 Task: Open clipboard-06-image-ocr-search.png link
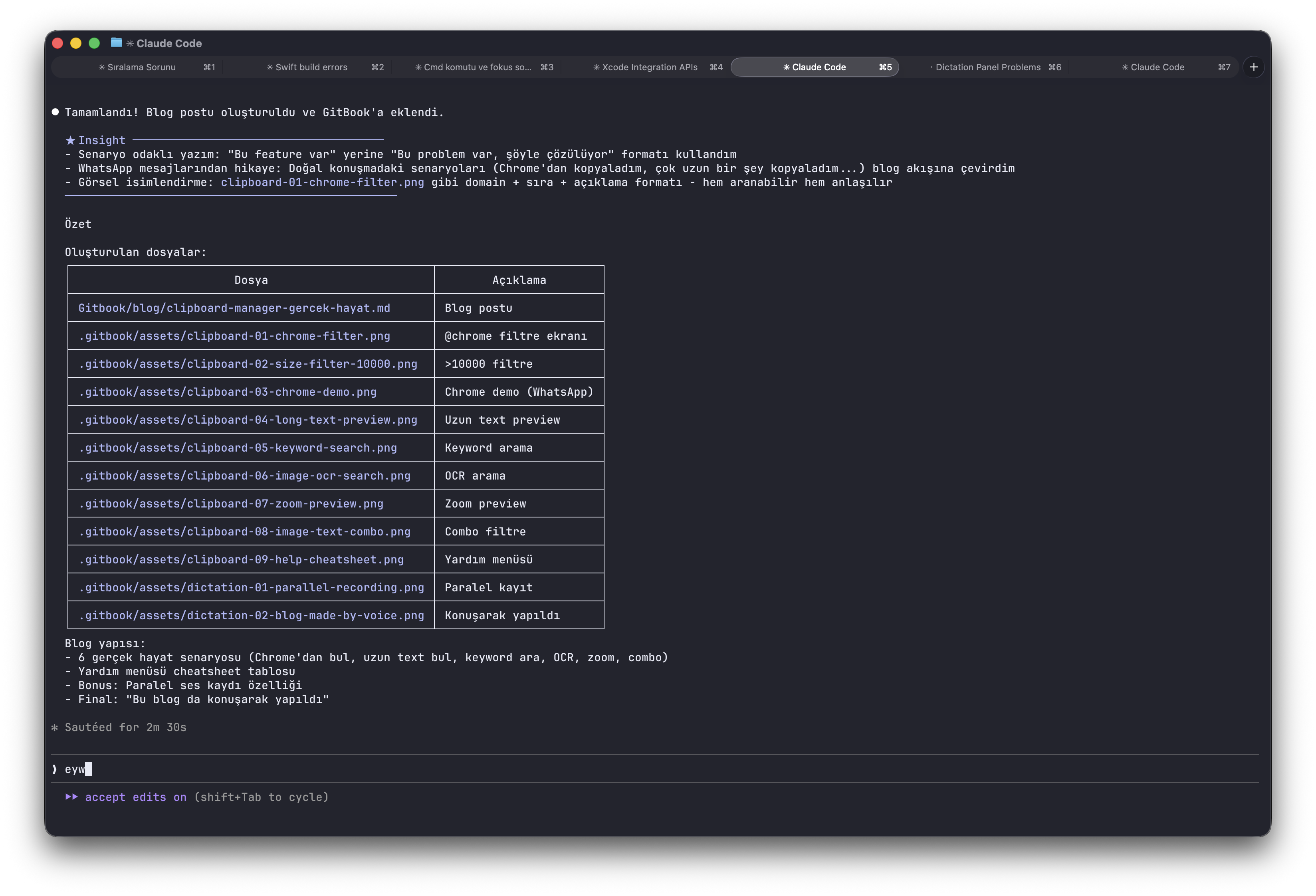[244, 476]
